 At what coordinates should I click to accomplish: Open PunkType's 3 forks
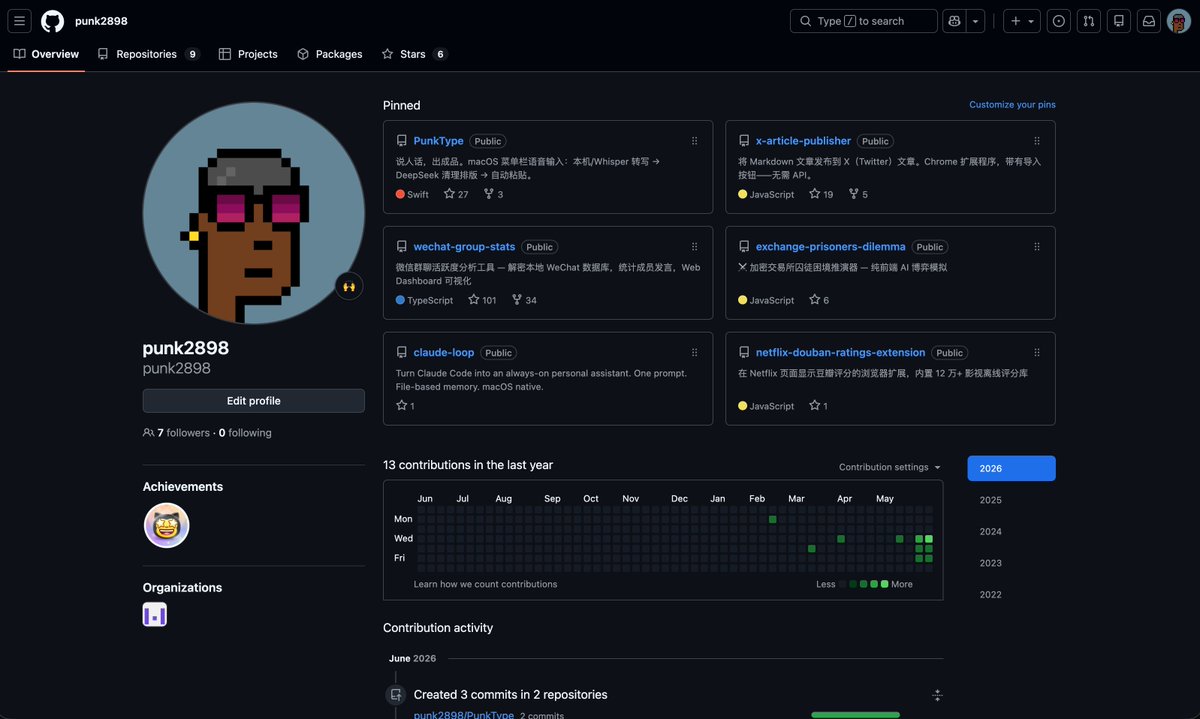tap(493, 194)
